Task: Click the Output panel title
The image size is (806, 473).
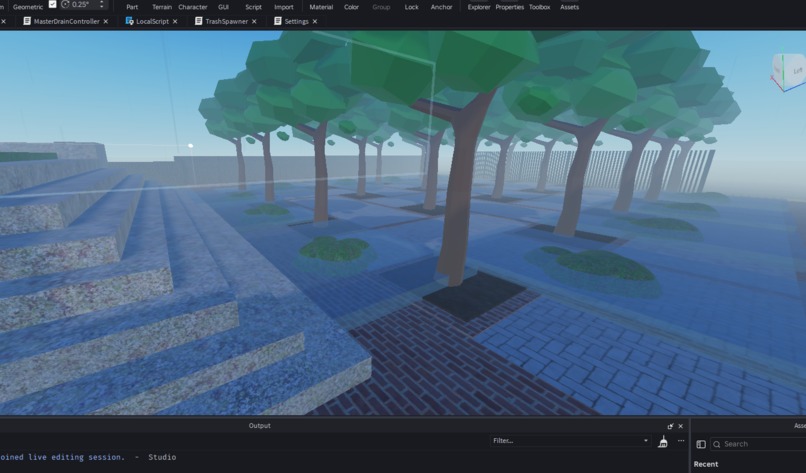Action: pyautogui.click(x=260, y=426)
